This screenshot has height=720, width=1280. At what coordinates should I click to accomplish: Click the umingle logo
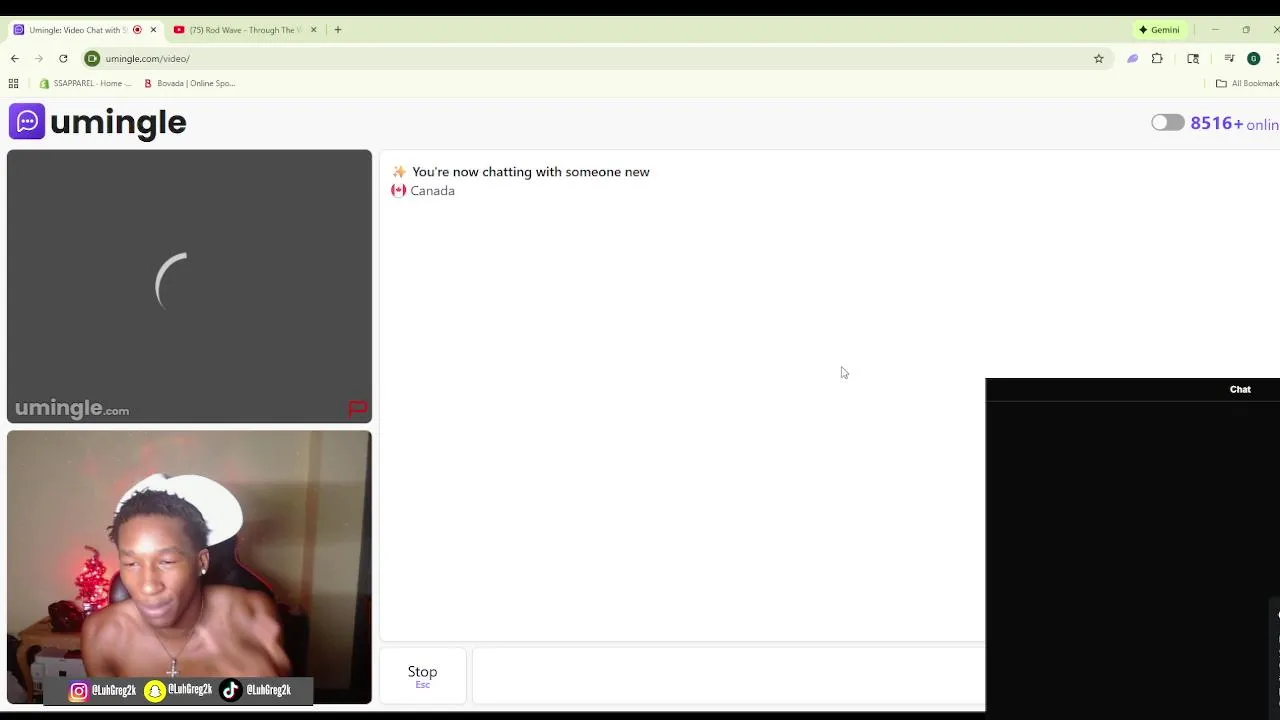(x=98, y=122)
